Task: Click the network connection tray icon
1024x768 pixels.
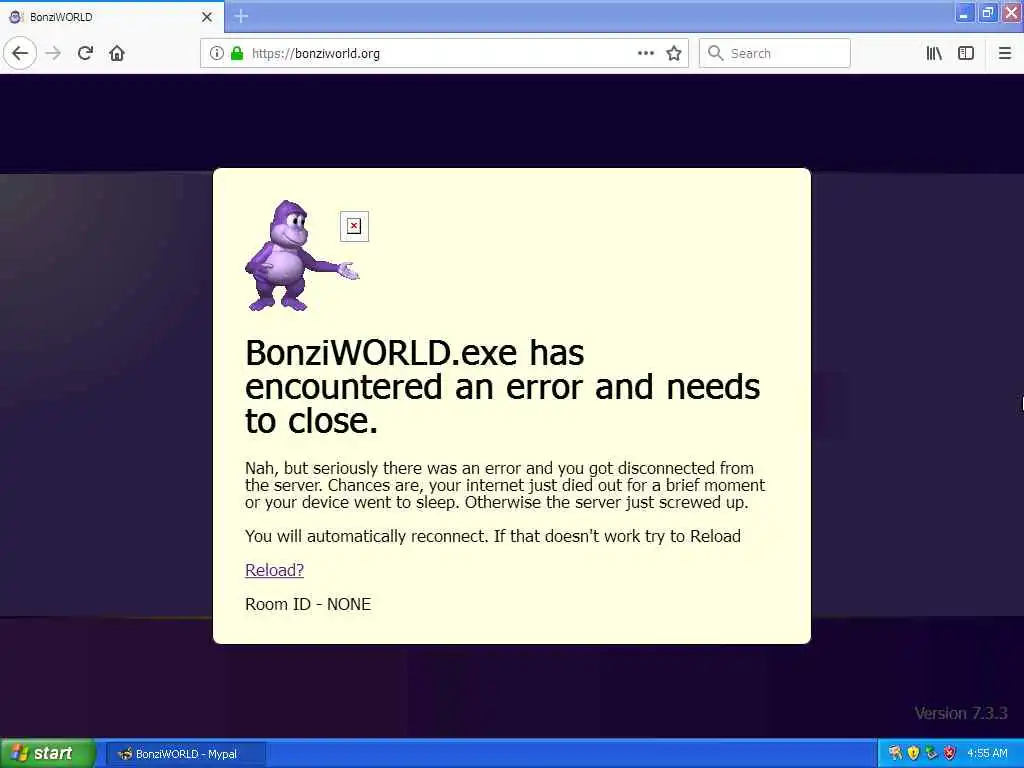Action: coord(931,753)
